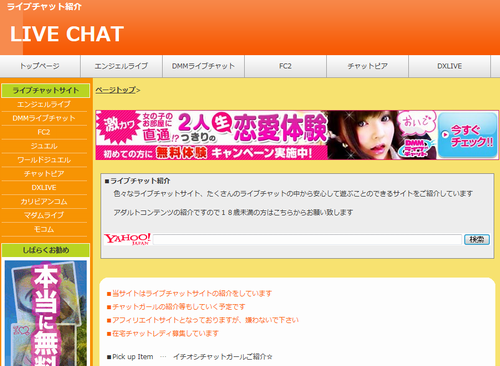Open the チャットピア navigation tab

367,66
